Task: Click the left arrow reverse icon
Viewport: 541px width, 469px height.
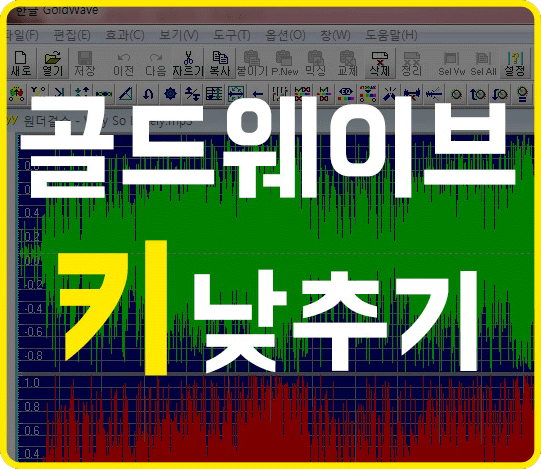Action: (x=257, y=94)
